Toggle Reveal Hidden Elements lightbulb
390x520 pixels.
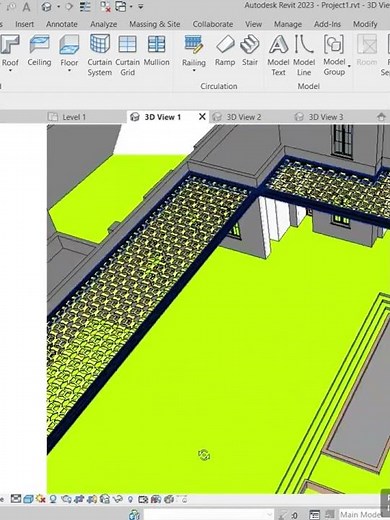coord(130,499)
